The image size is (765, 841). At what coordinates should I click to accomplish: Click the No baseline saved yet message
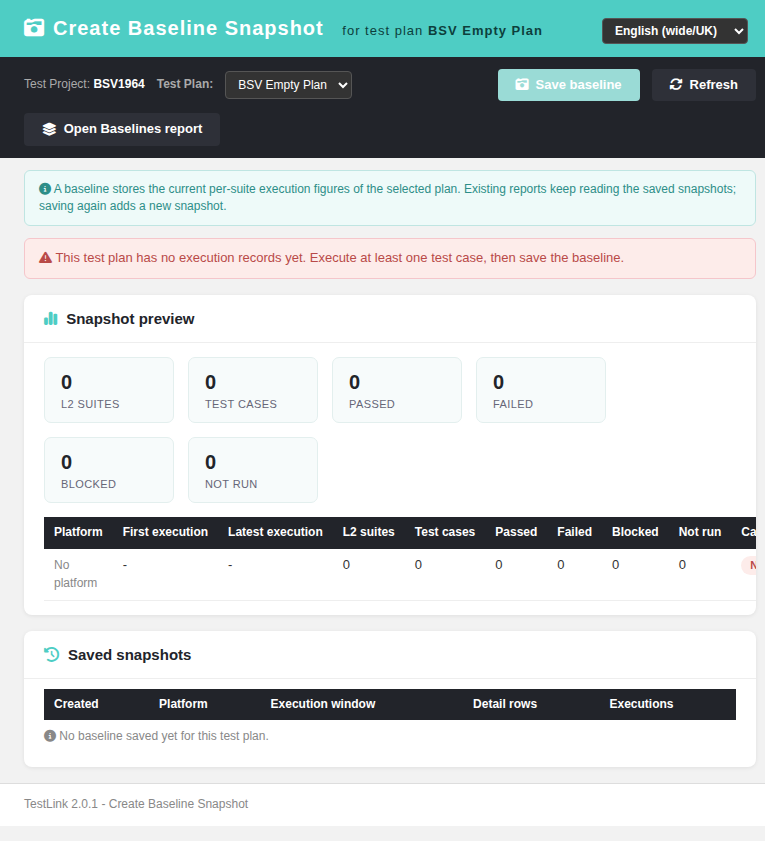point(164,736)
